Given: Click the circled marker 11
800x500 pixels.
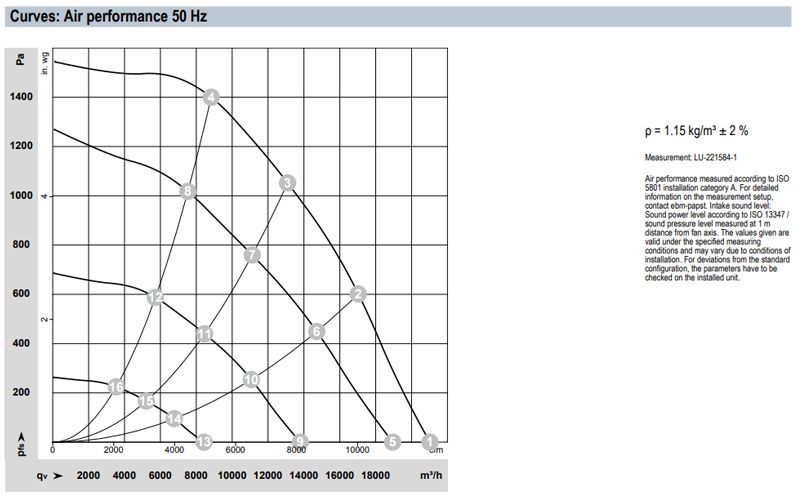Looking at the screenshot, I should [x=204, y=334].
